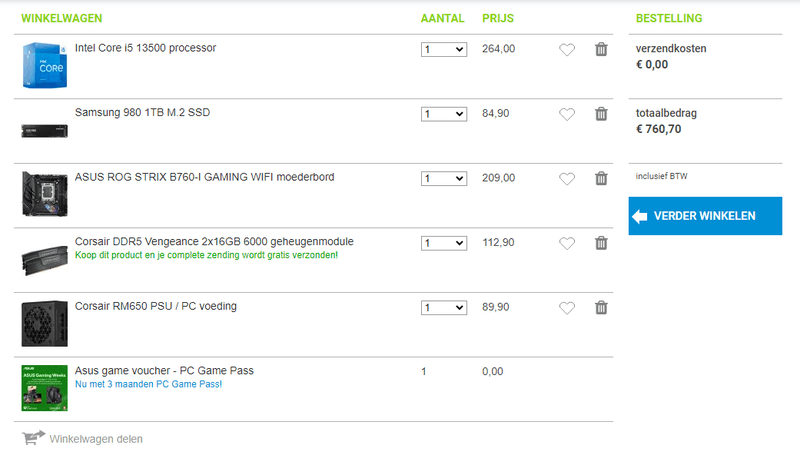Favorite the Samsung 980 1TB SSD
Viewport: 800px width, 465px height.
[x=567, y=114]
